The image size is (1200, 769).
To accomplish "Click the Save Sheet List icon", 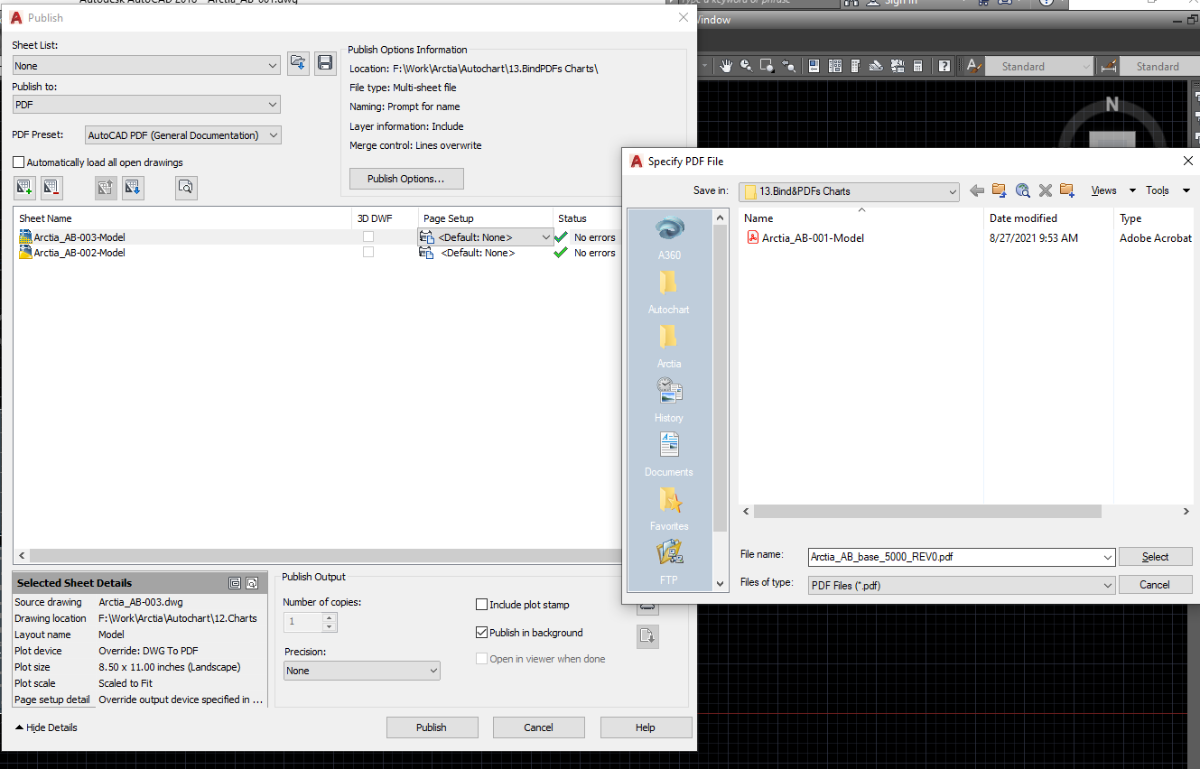I will [x=325, y=64].
